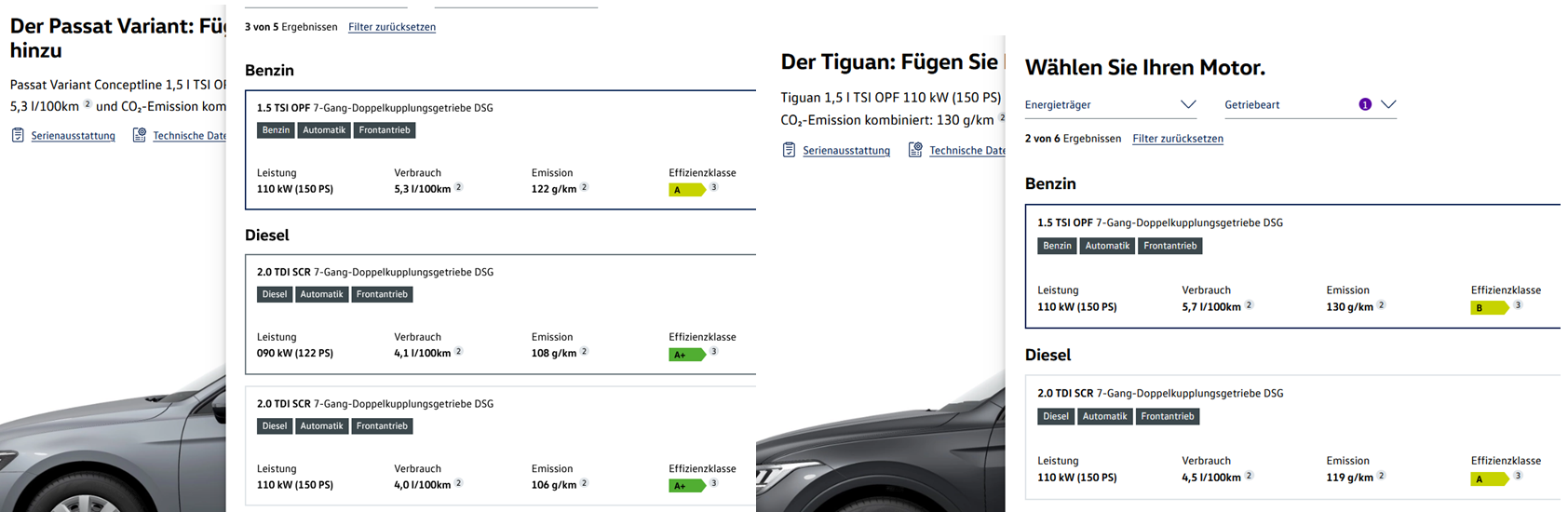
Task: Click the Frontantrieb tag in Tiguan diesel card
Action: pos(1168,416)
